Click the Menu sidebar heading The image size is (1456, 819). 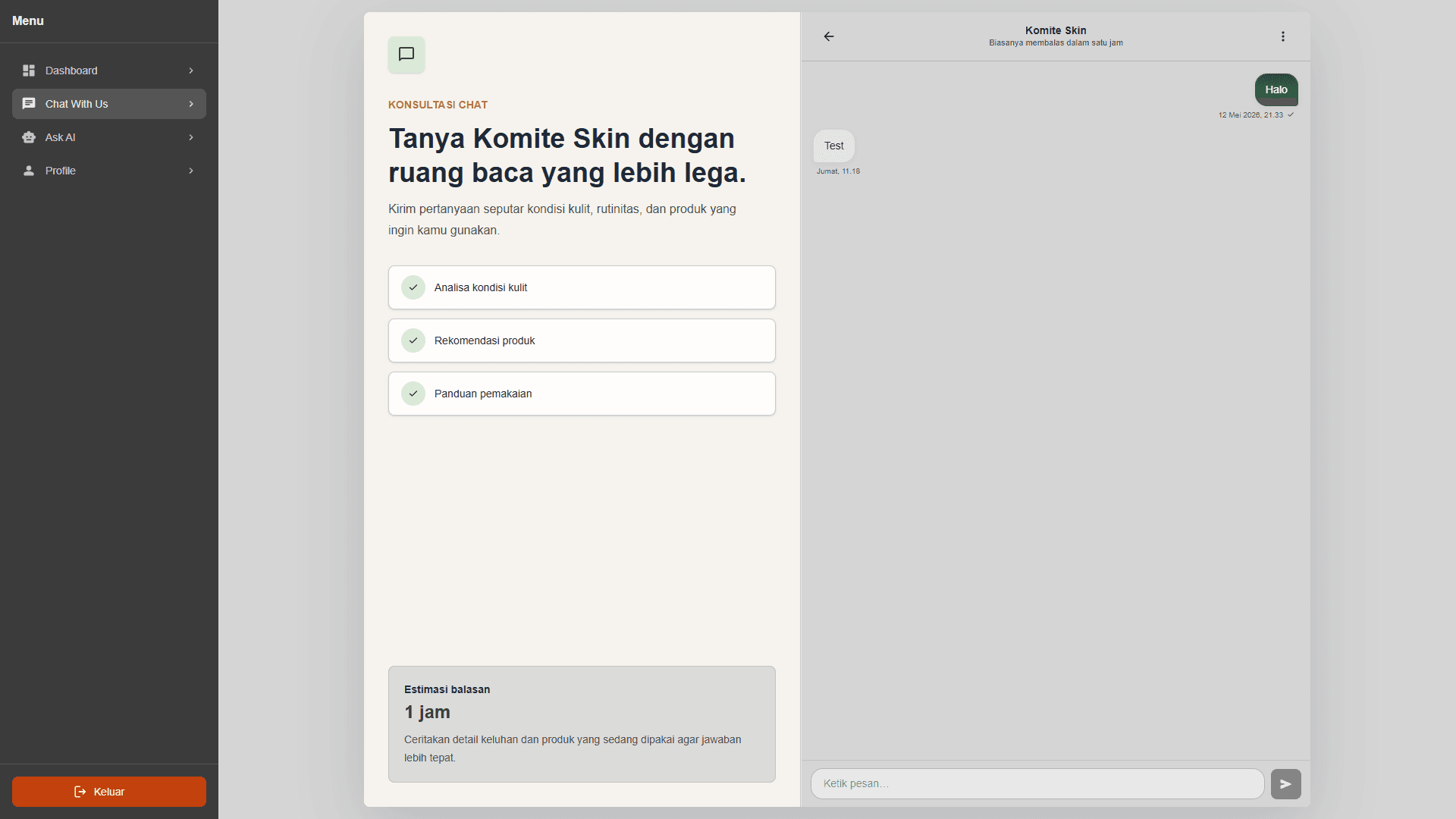pyautogui.click(x=28, y=21)
